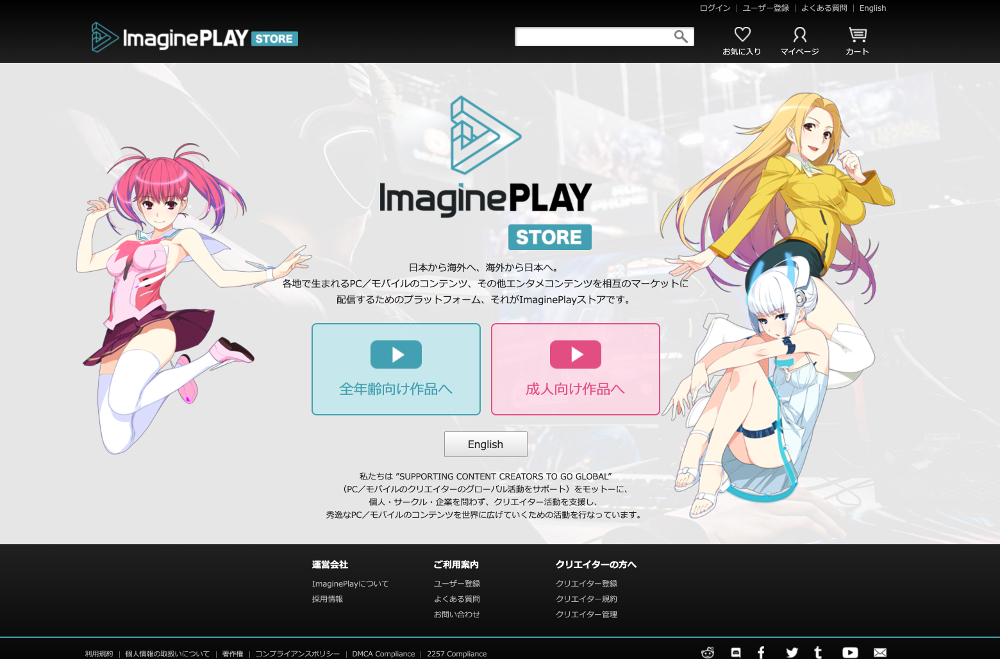Click the 成人向け作品へ button
Viewport: 1000px width, 659px height.
click(x=575, y=369)
